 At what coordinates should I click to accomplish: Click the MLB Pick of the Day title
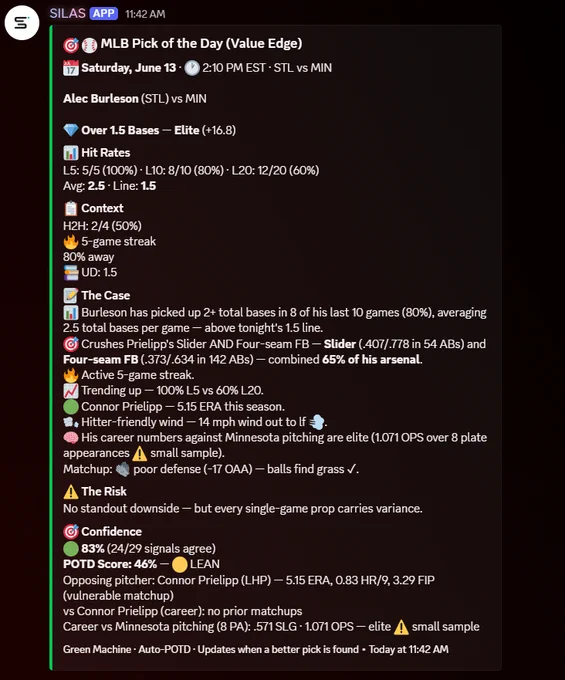(201, 43)
